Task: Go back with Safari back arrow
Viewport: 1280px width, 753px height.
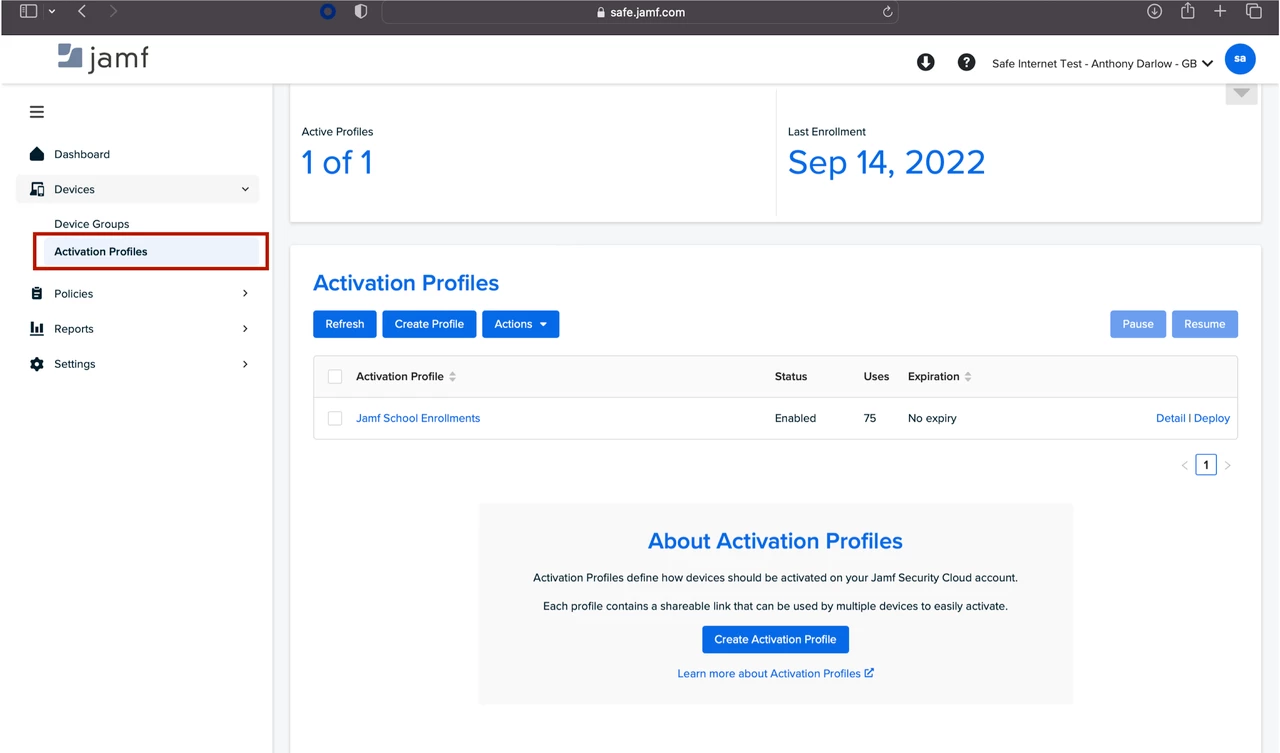Action: (82, 11)
